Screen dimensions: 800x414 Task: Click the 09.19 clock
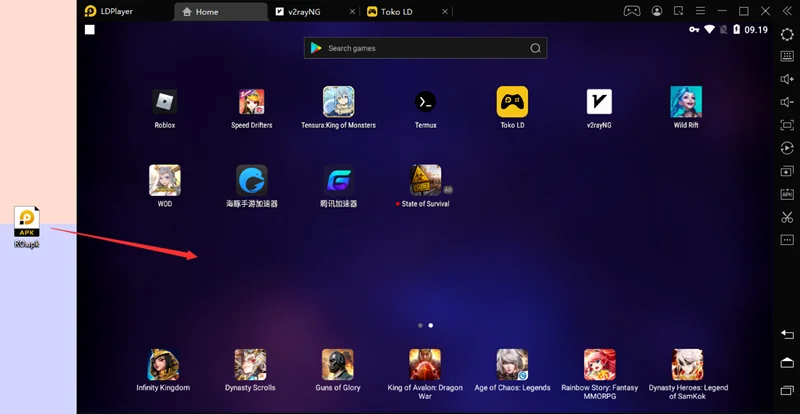pyautogui.click(x=756, y=30)
